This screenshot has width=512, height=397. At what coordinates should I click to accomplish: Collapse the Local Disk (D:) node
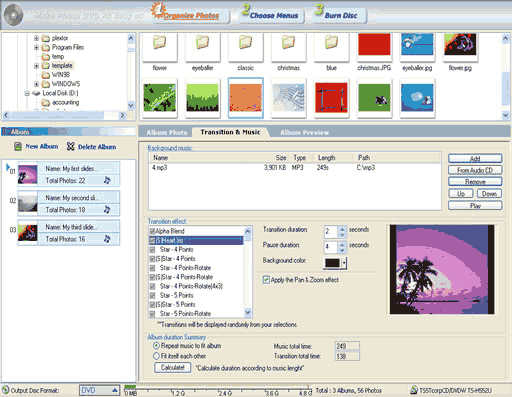click(27, 93)
